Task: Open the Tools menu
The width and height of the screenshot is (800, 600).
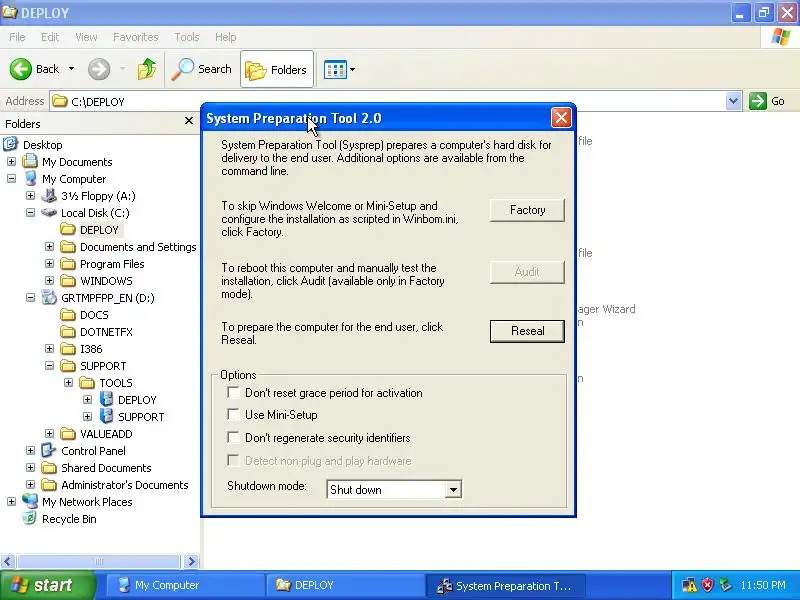Action: pyautogui.click(x=187, y=37)
